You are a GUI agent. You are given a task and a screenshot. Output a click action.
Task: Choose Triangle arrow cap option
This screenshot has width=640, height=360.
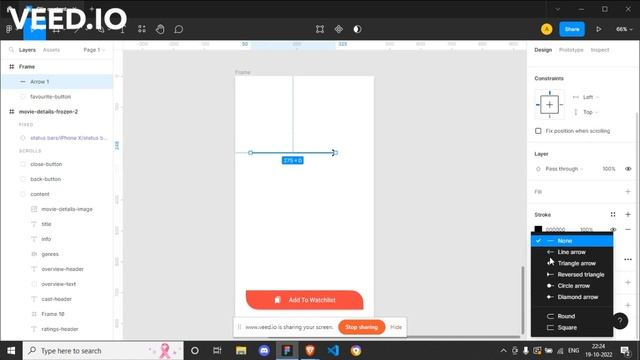point(572,263)
